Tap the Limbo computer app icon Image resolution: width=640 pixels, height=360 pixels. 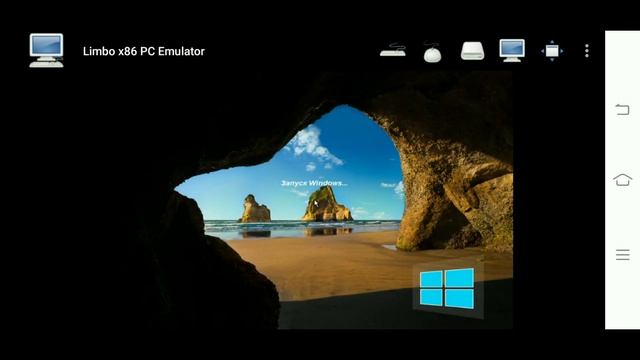(47, 50)
